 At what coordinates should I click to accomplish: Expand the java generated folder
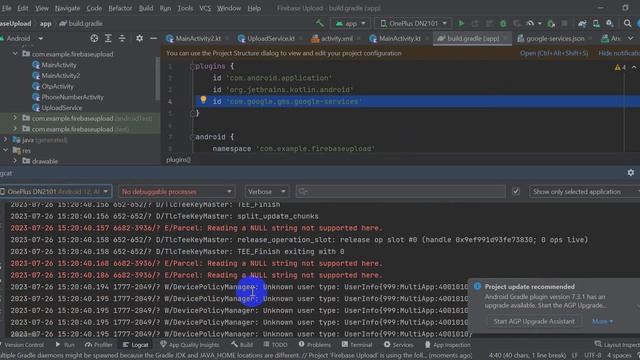tap(5, 140)
